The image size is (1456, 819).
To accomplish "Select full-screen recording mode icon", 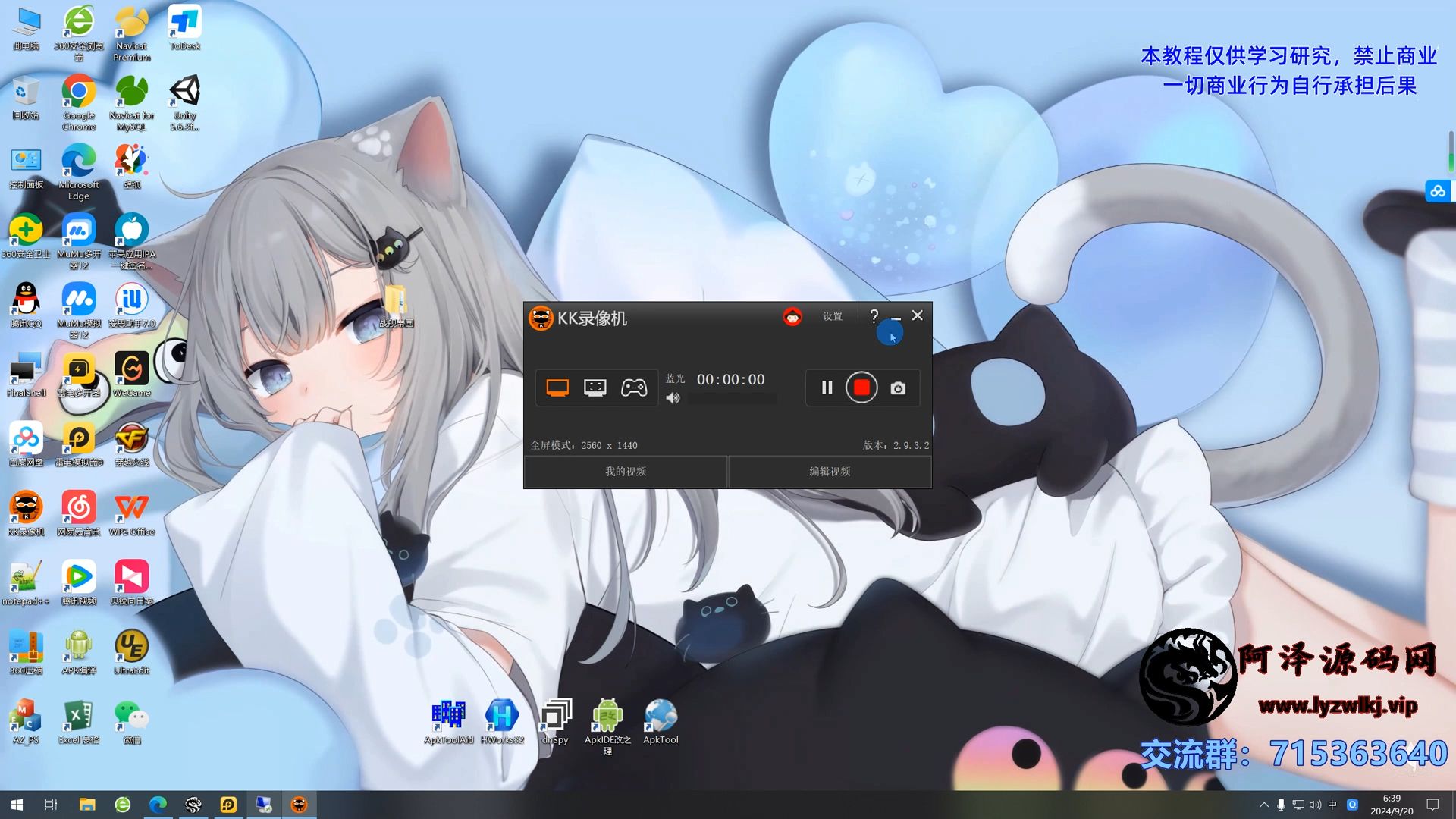I will [557, 388].
